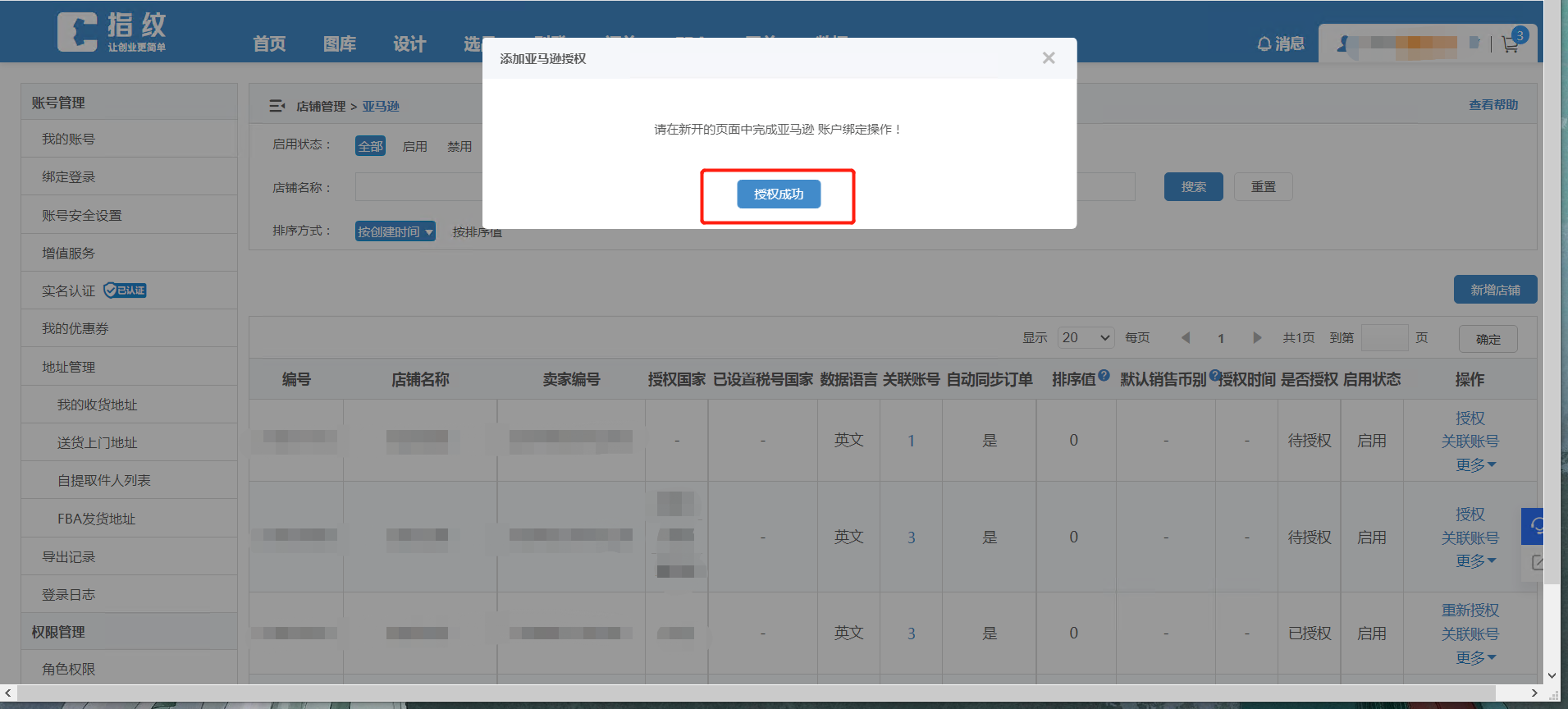Click the 搜索 button

[x=1193, y=186]
